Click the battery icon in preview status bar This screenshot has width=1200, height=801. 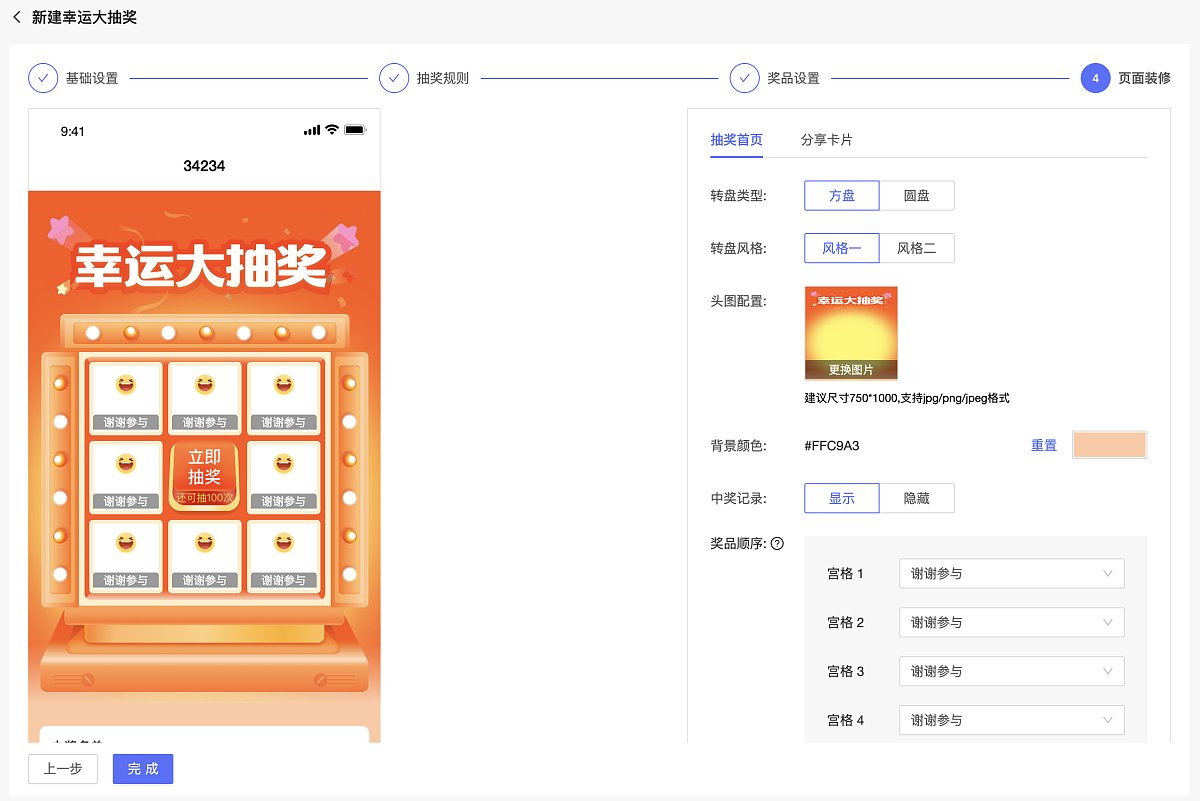point(355,130)
